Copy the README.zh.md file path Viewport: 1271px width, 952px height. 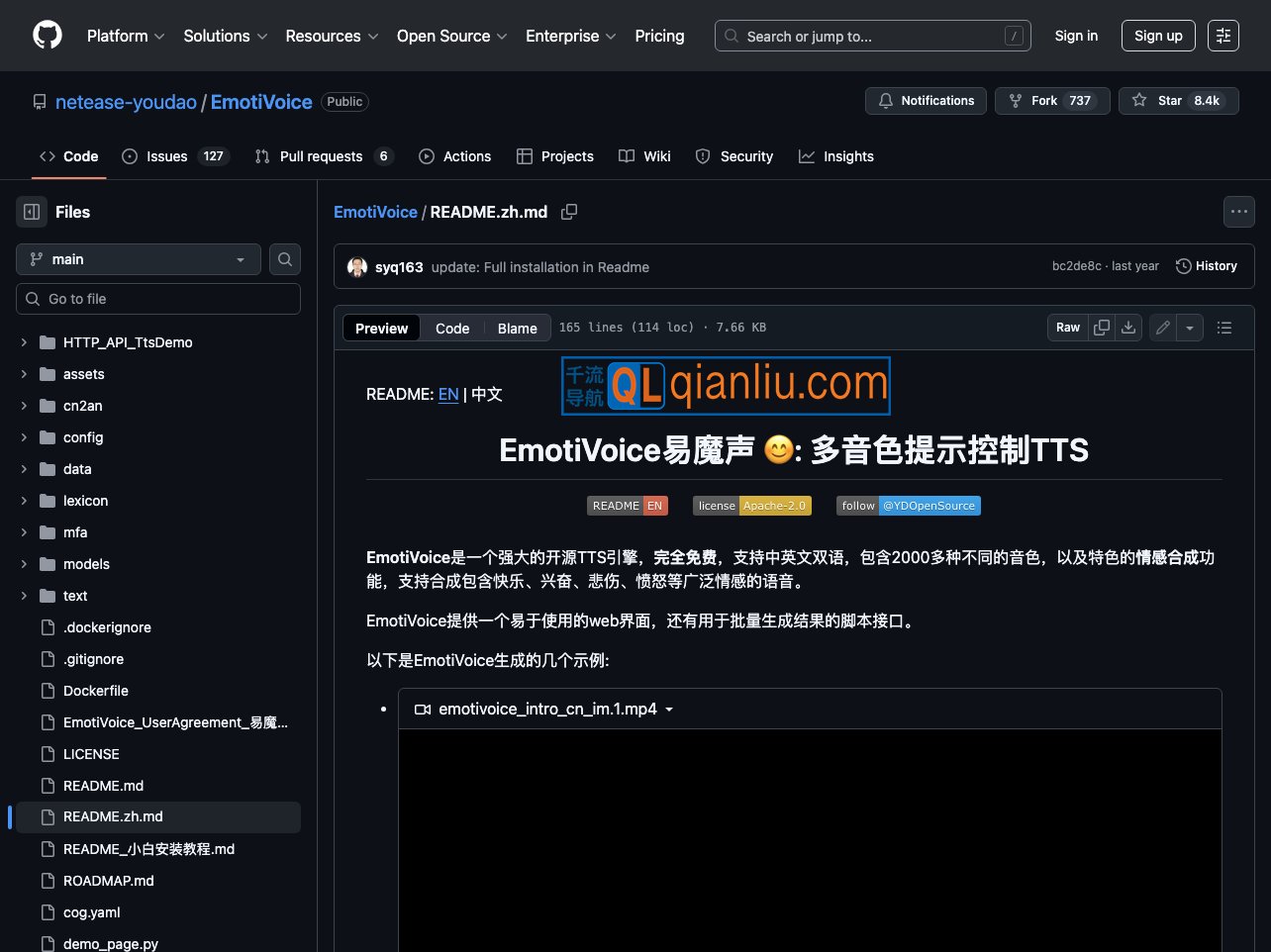(569, 212)
